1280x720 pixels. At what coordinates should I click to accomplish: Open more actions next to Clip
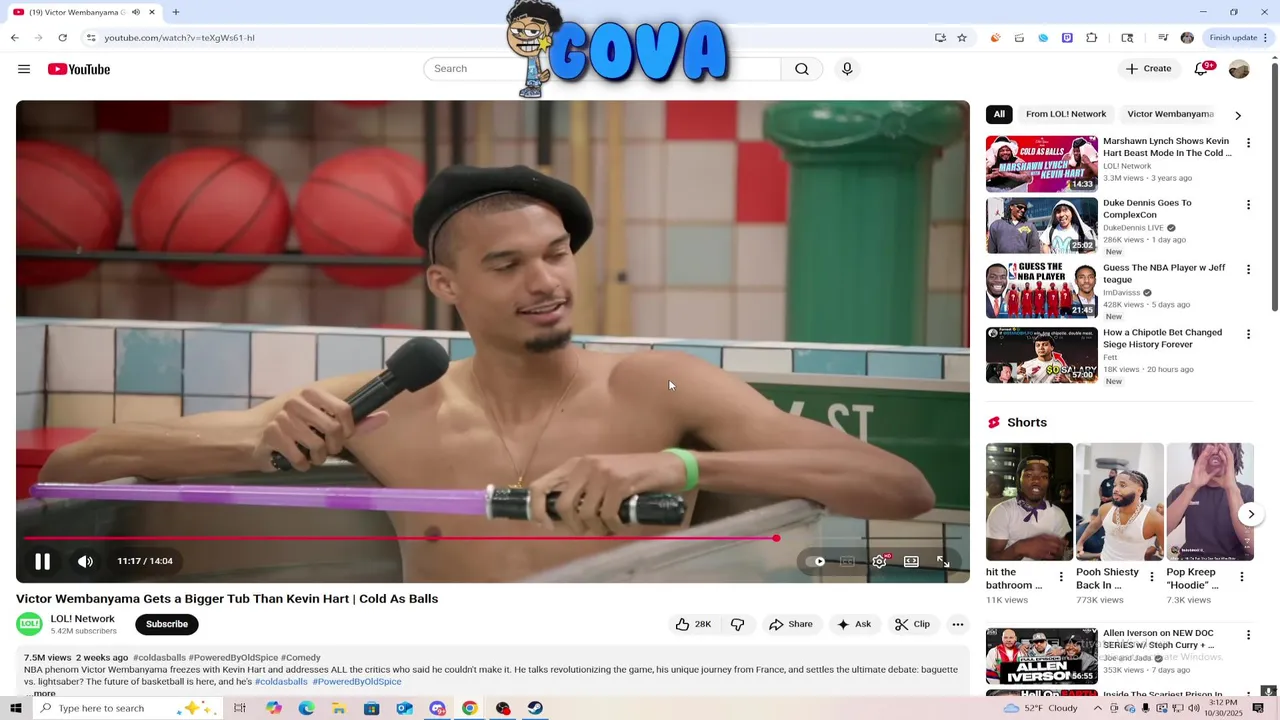click(958, 624)
